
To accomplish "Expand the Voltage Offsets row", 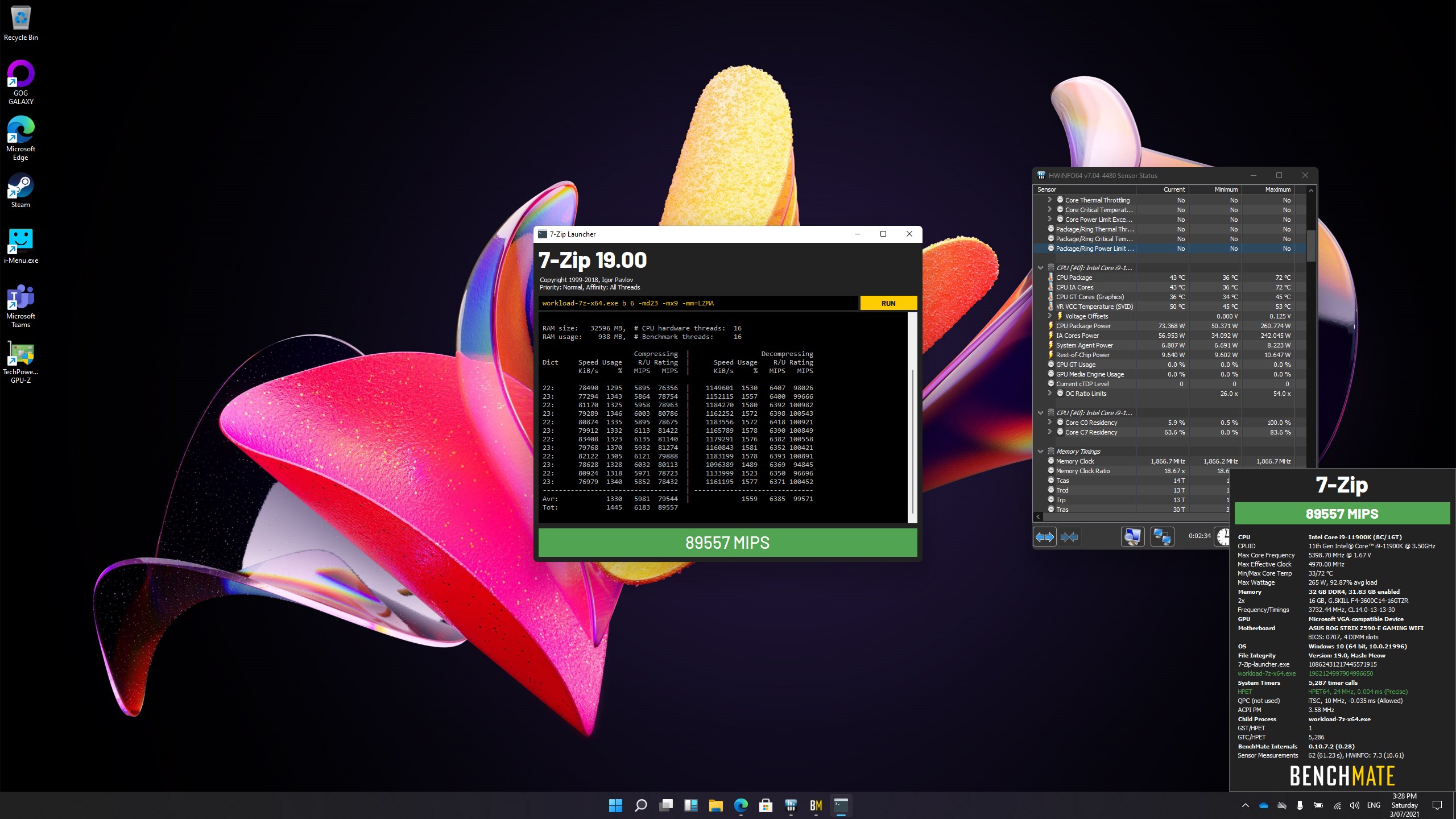I will (x=1050, y=316).
